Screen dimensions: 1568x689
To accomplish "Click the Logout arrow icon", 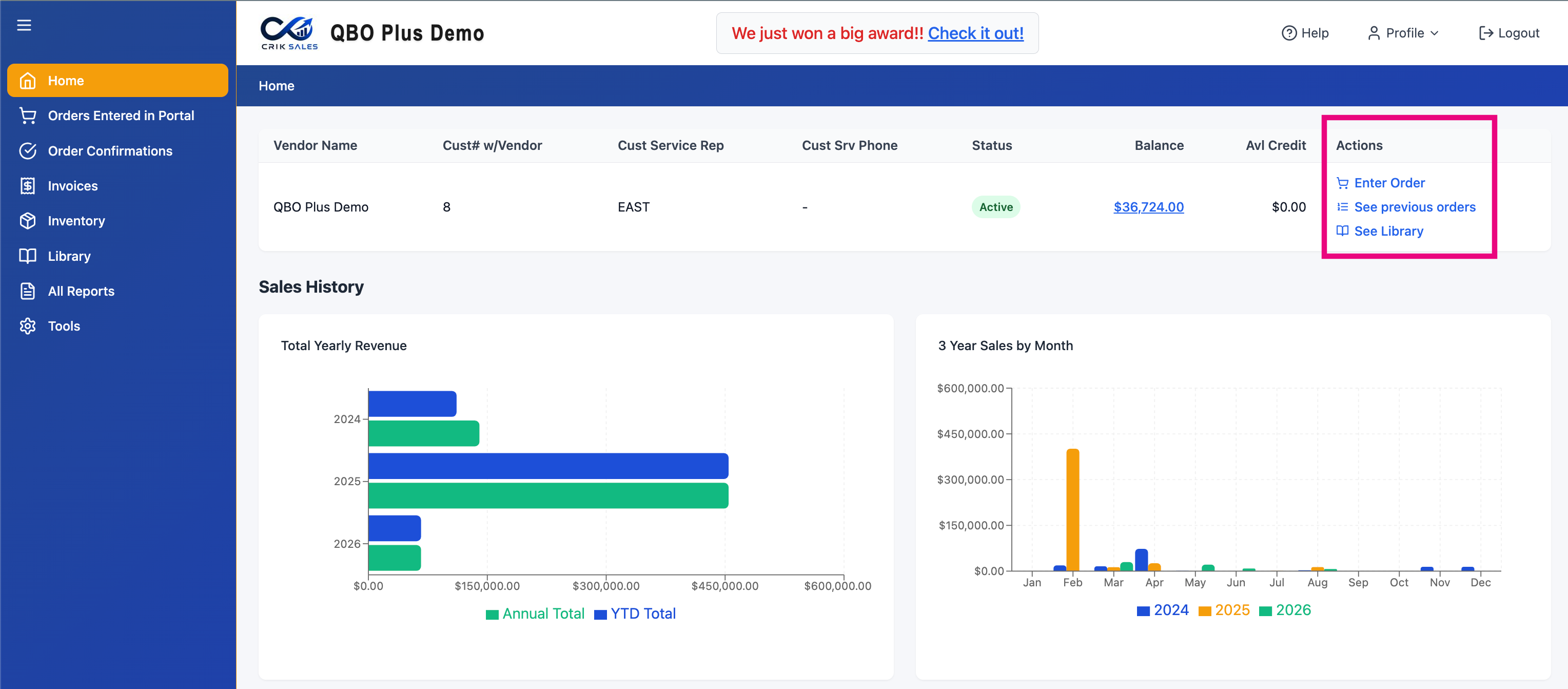I will [x=1486, y=33].
